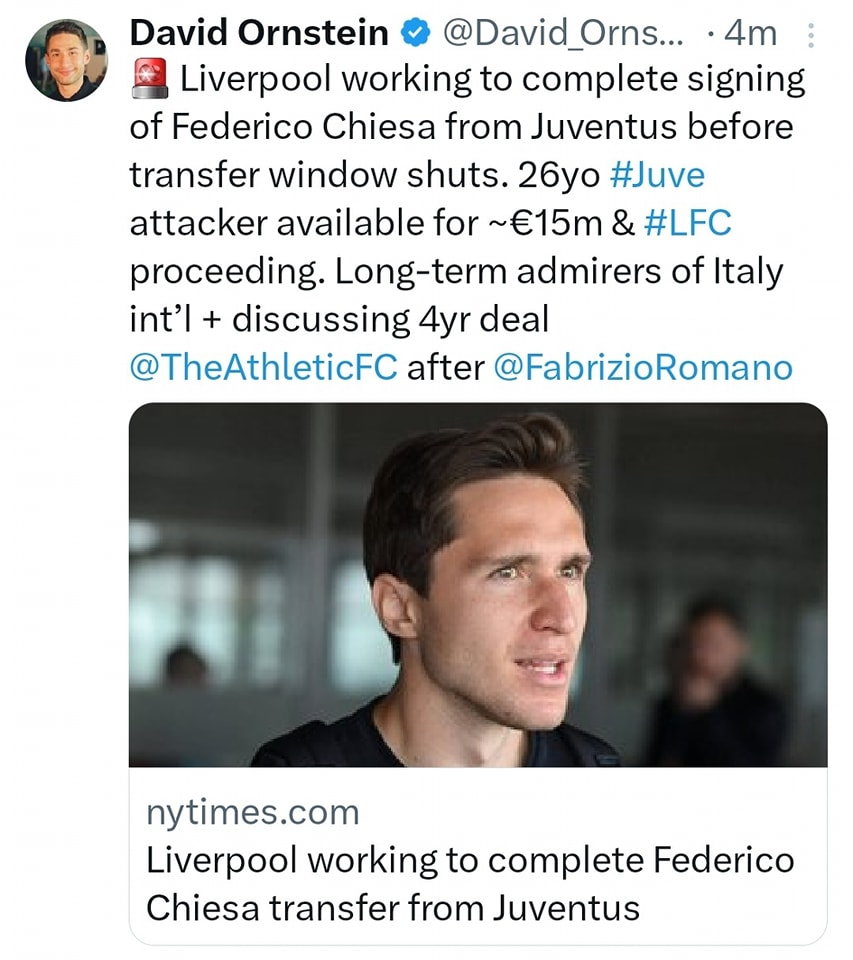The height and width of the screenshot is (960, 853).
Task: Click the blue verified badge
Action: [413, 34]
